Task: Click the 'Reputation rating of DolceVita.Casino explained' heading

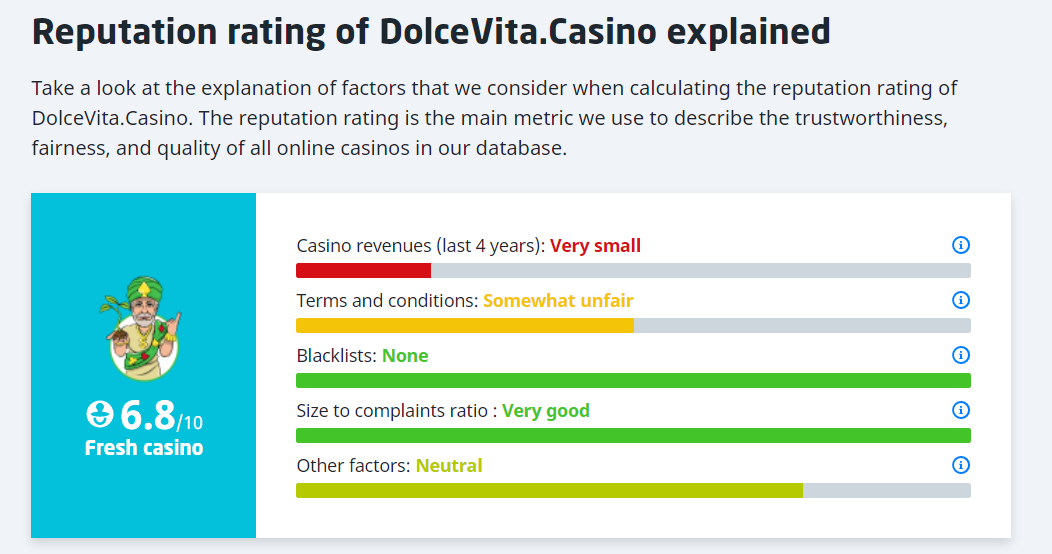Action: click(x=431, y=32)
